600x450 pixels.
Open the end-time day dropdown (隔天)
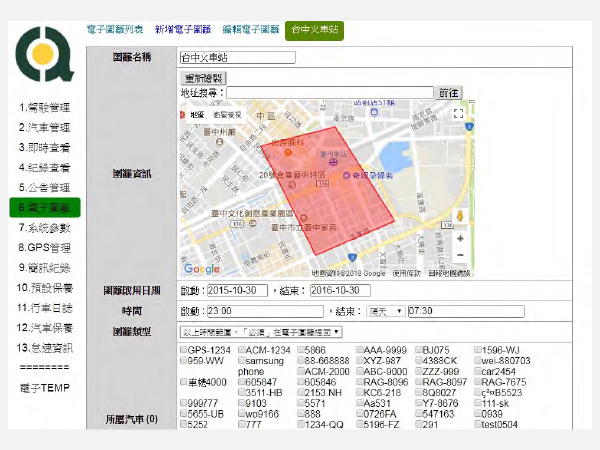tap(386, 311)
